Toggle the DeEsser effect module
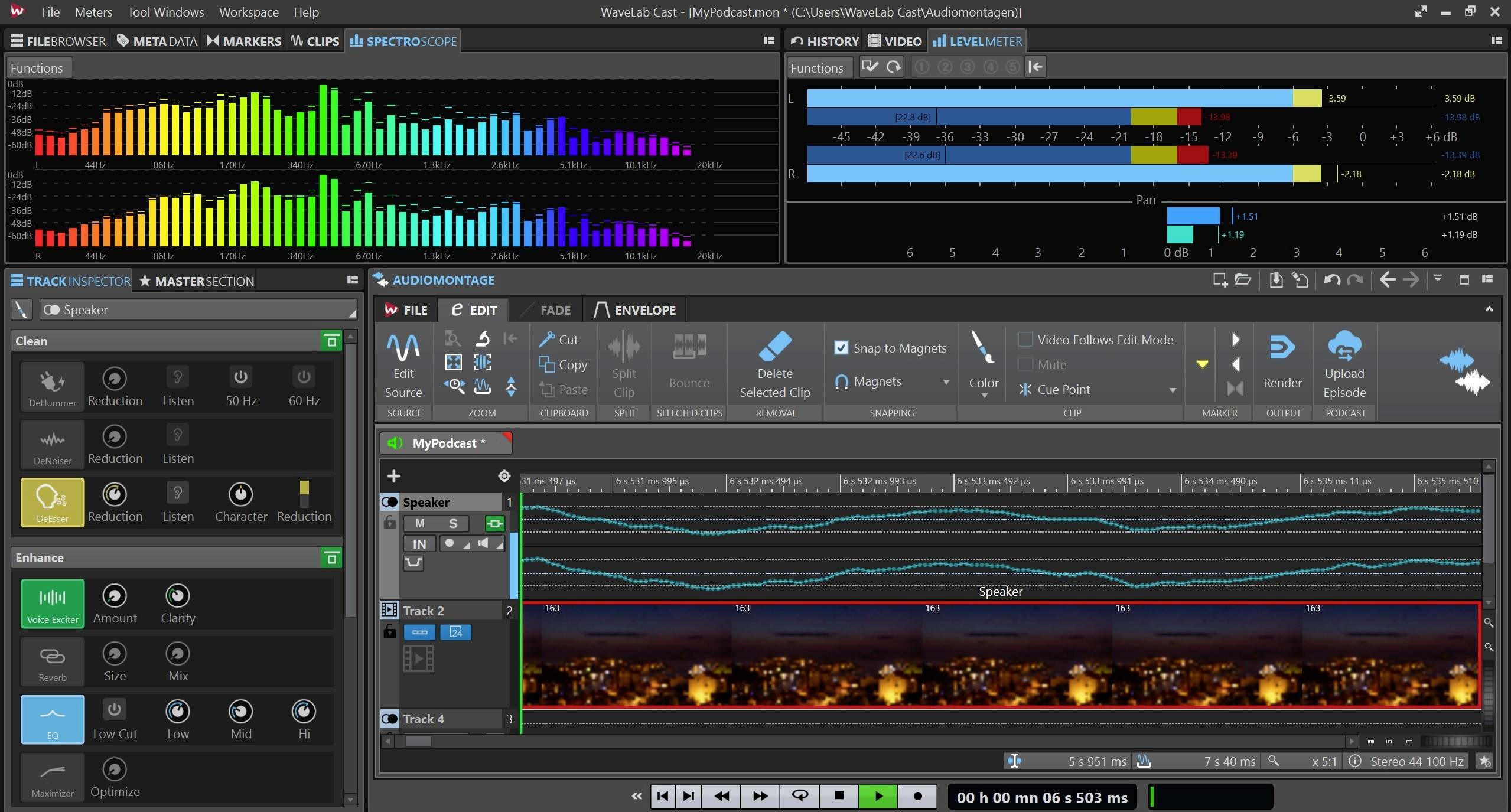Image resolution: width=1511 pixels, height=812 pixels. (53, 502)
